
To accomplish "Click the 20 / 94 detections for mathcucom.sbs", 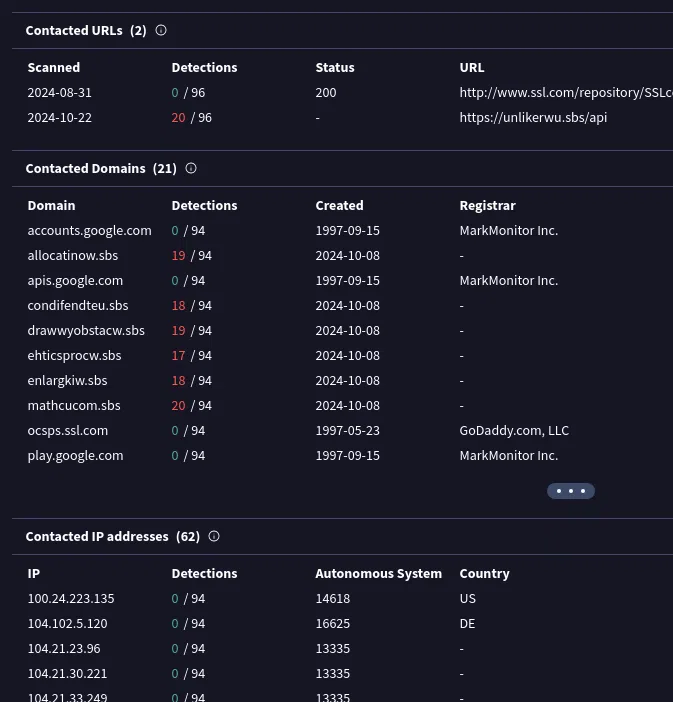I will pyautogui.click(x=192, y=406).
